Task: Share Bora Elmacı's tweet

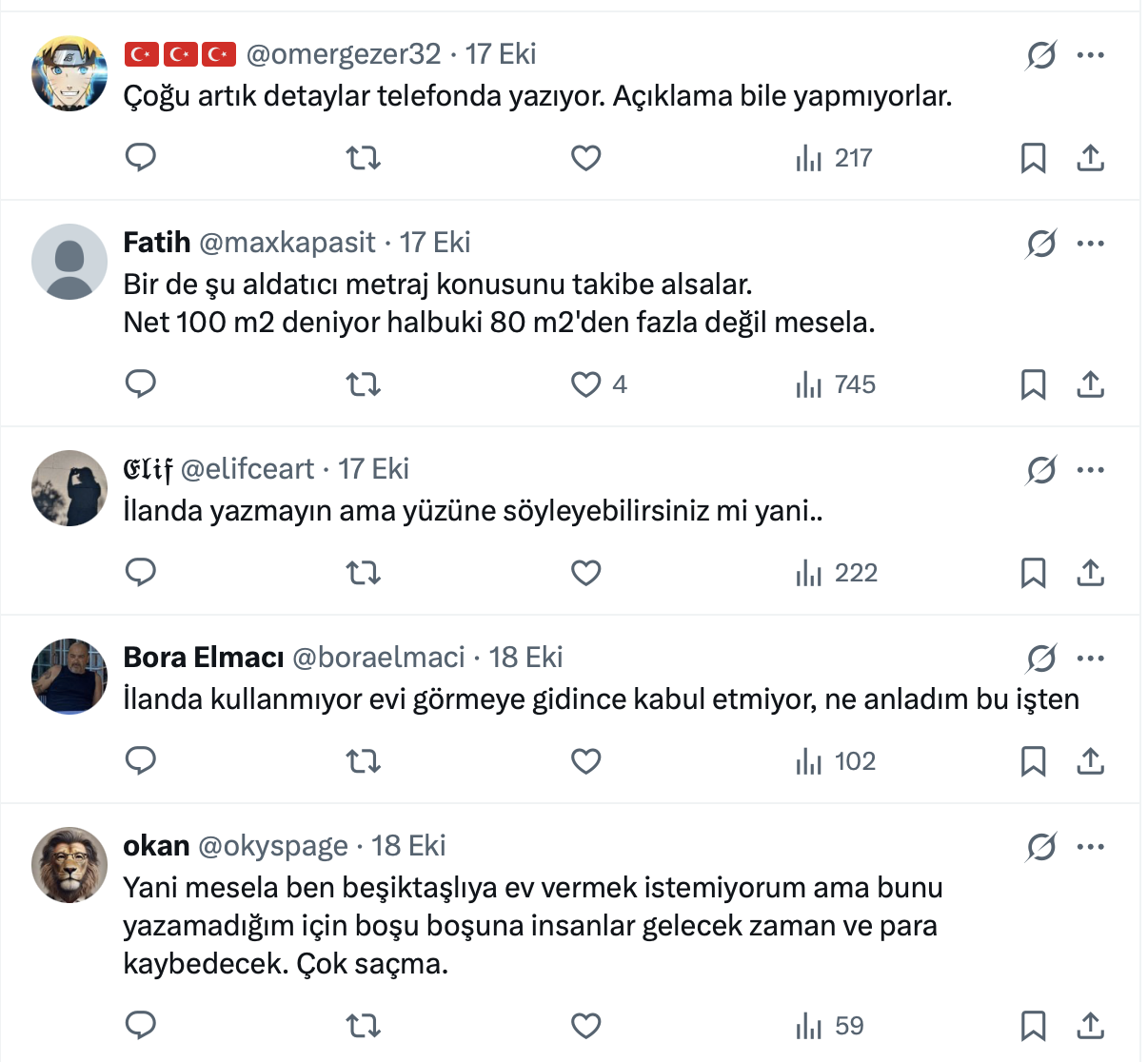Action: pyautogui.click(x=1090, y=761)
